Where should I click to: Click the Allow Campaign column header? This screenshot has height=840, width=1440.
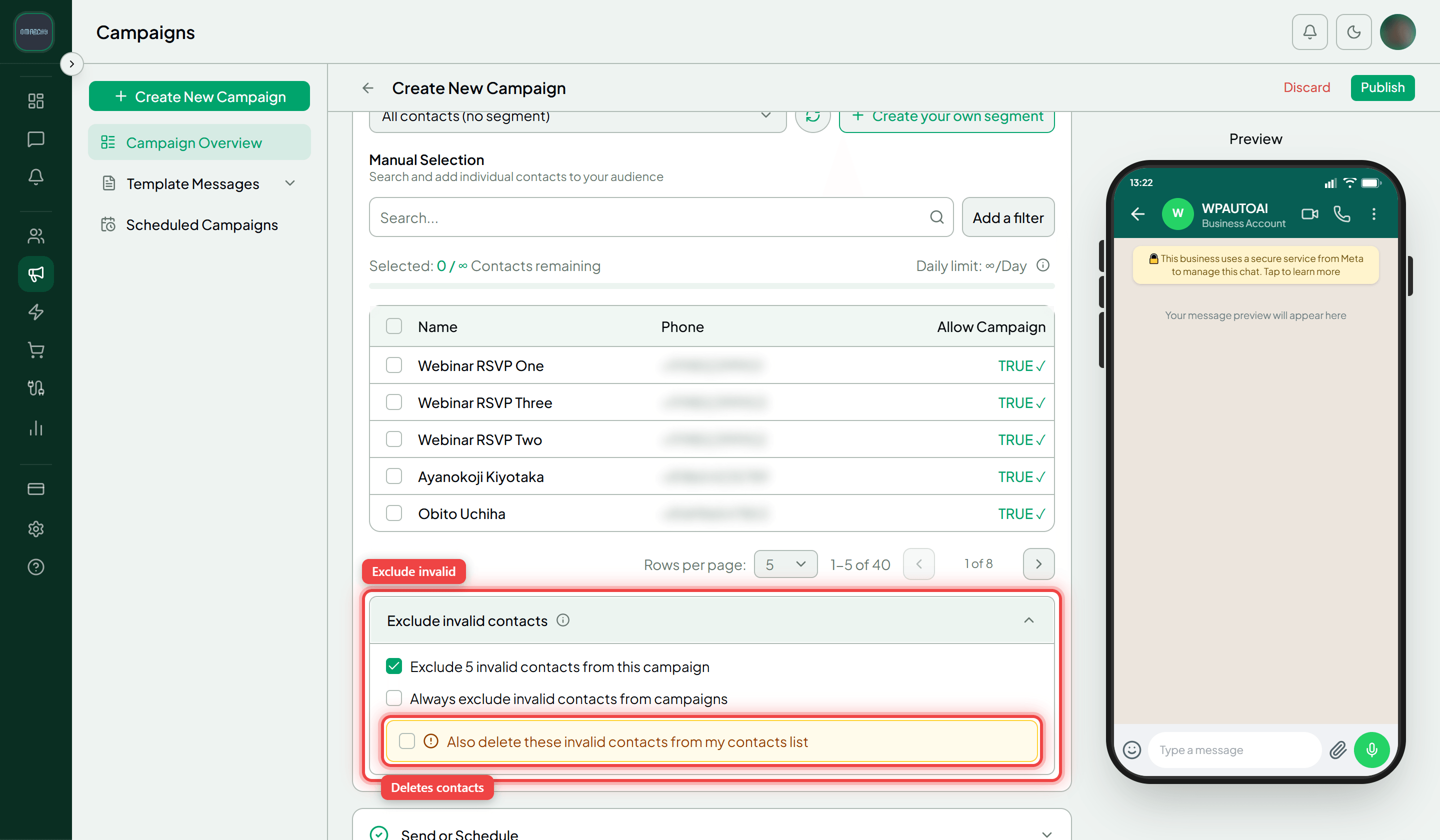tap(991, 327)
